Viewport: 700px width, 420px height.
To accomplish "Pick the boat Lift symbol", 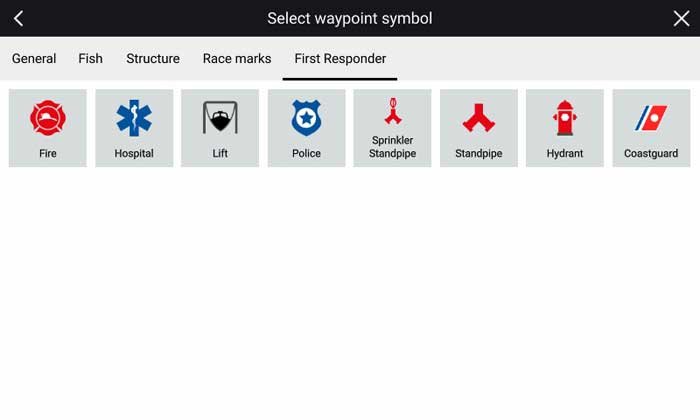I will [x=220, y=119].
